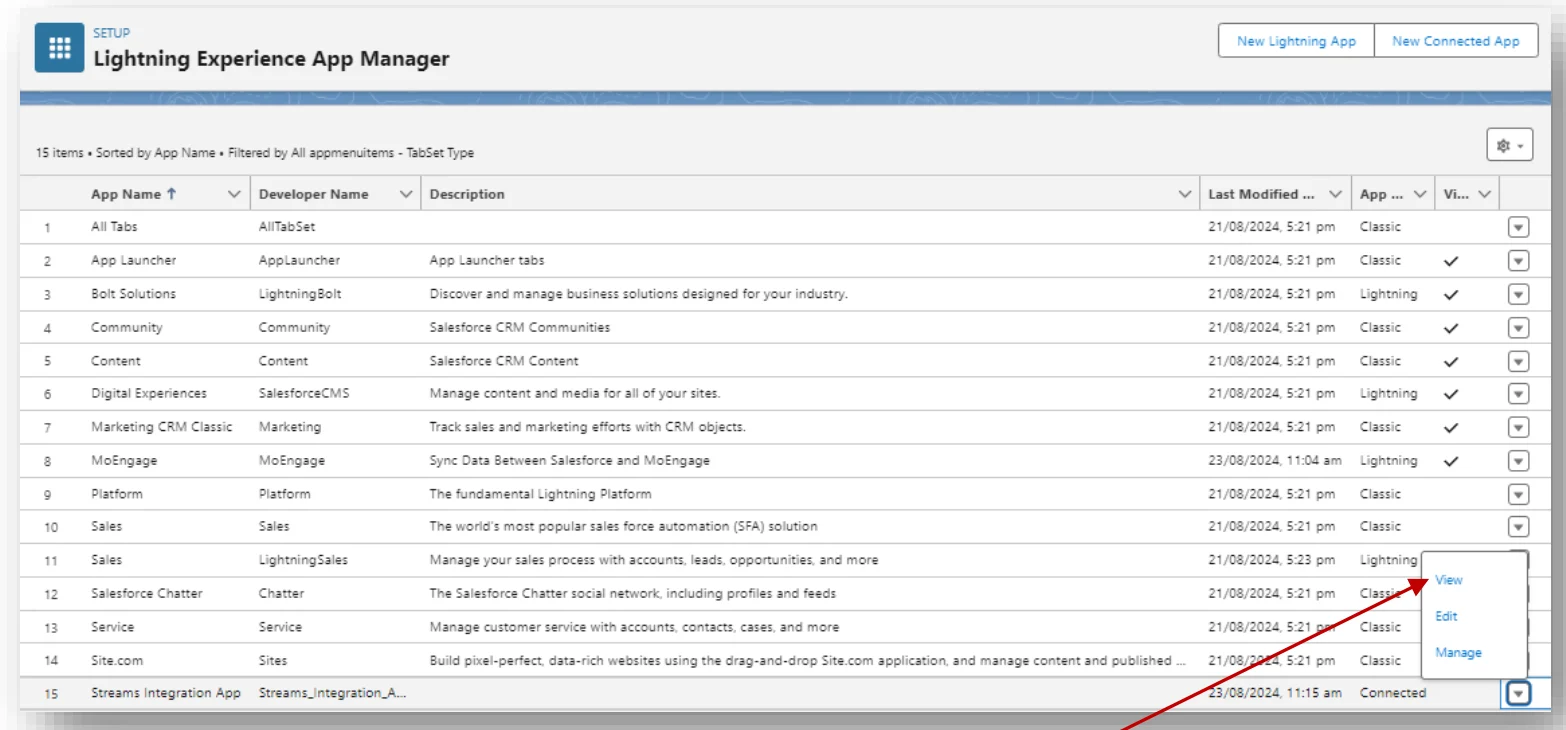Screen dimensions: 1566x730
Task: Select '21/08/2024, 5:23 pm' date cell
Action: pos(1271,560)
